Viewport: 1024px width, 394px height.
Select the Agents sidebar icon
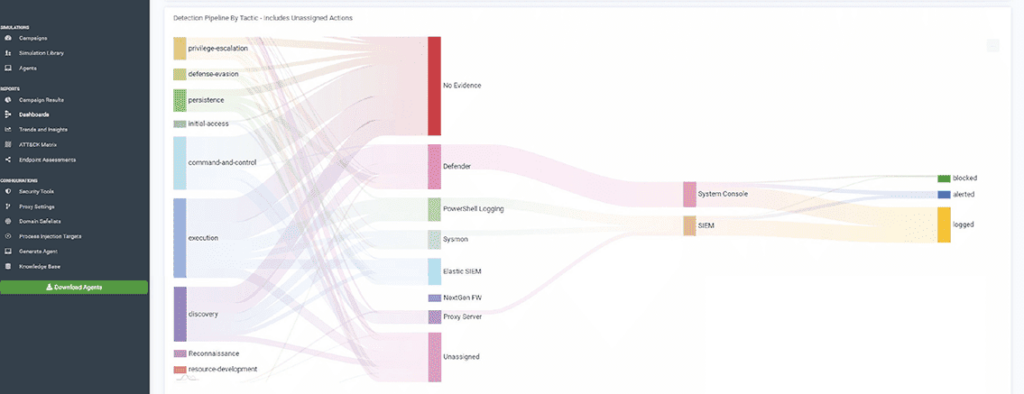tap(8, 68)
